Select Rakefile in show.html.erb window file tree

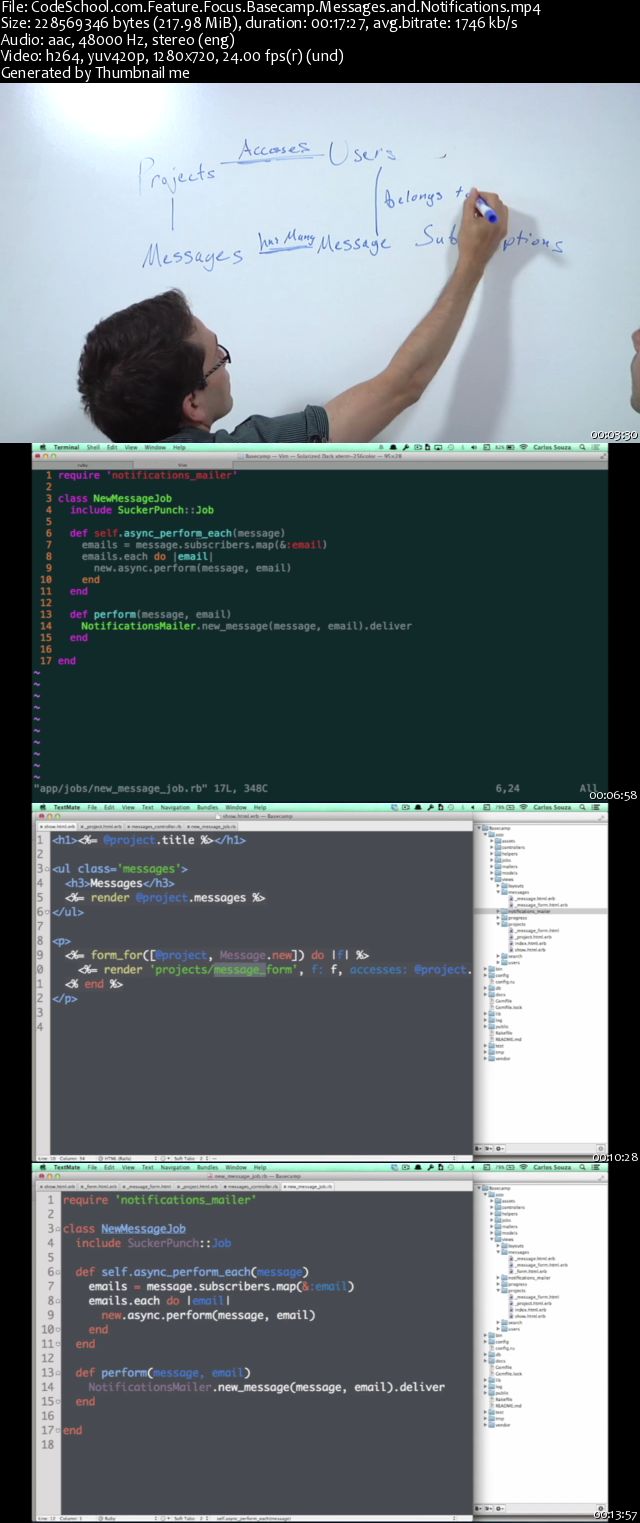pos(504,1033)
